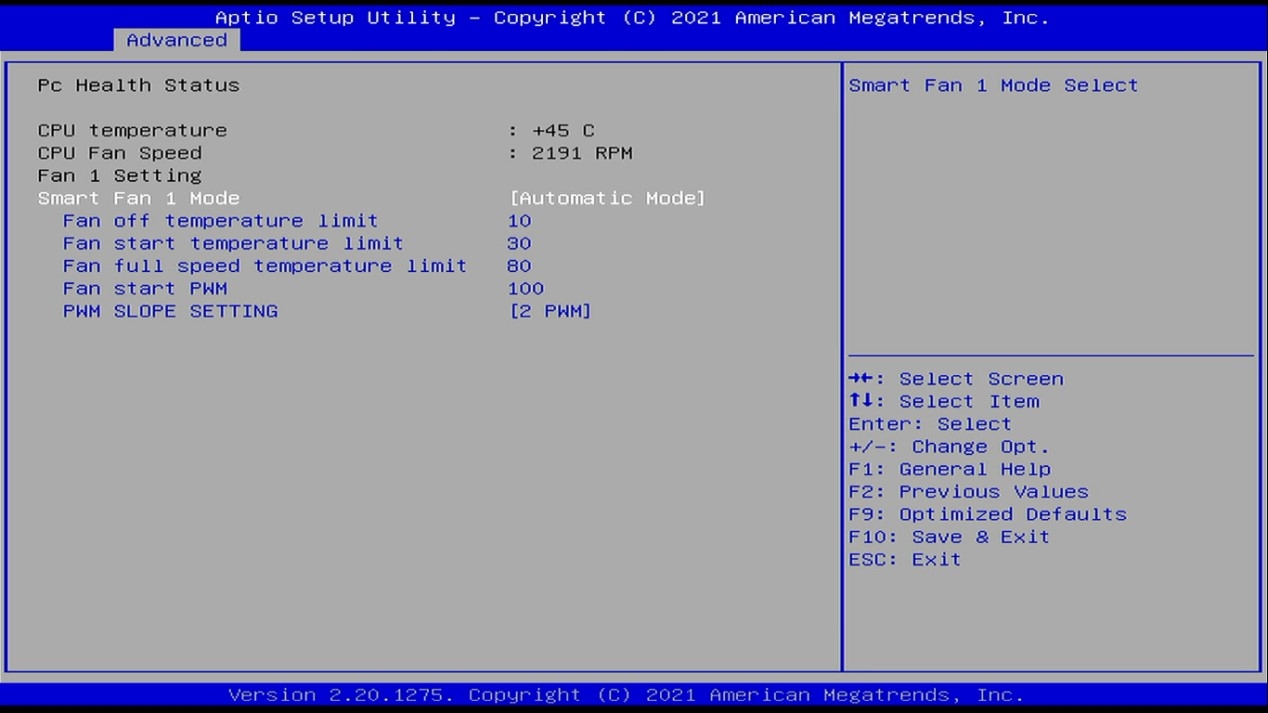Highlight the Fan off temperature limit label
Viewport: 1268px width, 713px height.
tap(220, 221)
